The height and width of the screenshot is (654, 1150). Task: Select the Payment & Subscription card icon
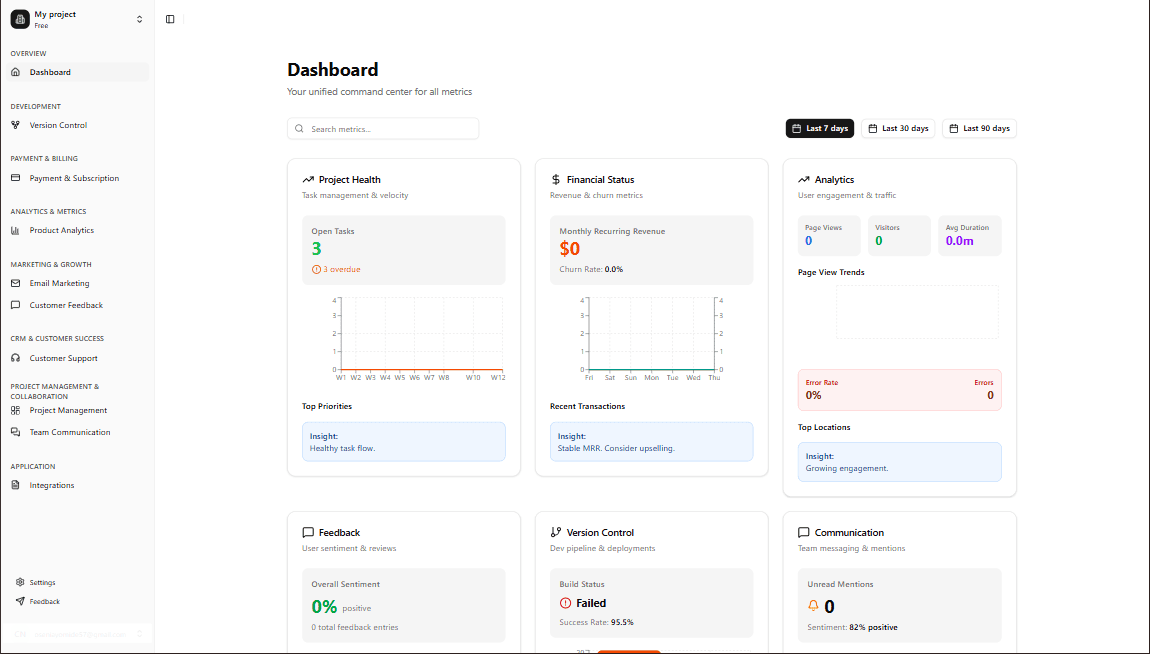[17, 177]
